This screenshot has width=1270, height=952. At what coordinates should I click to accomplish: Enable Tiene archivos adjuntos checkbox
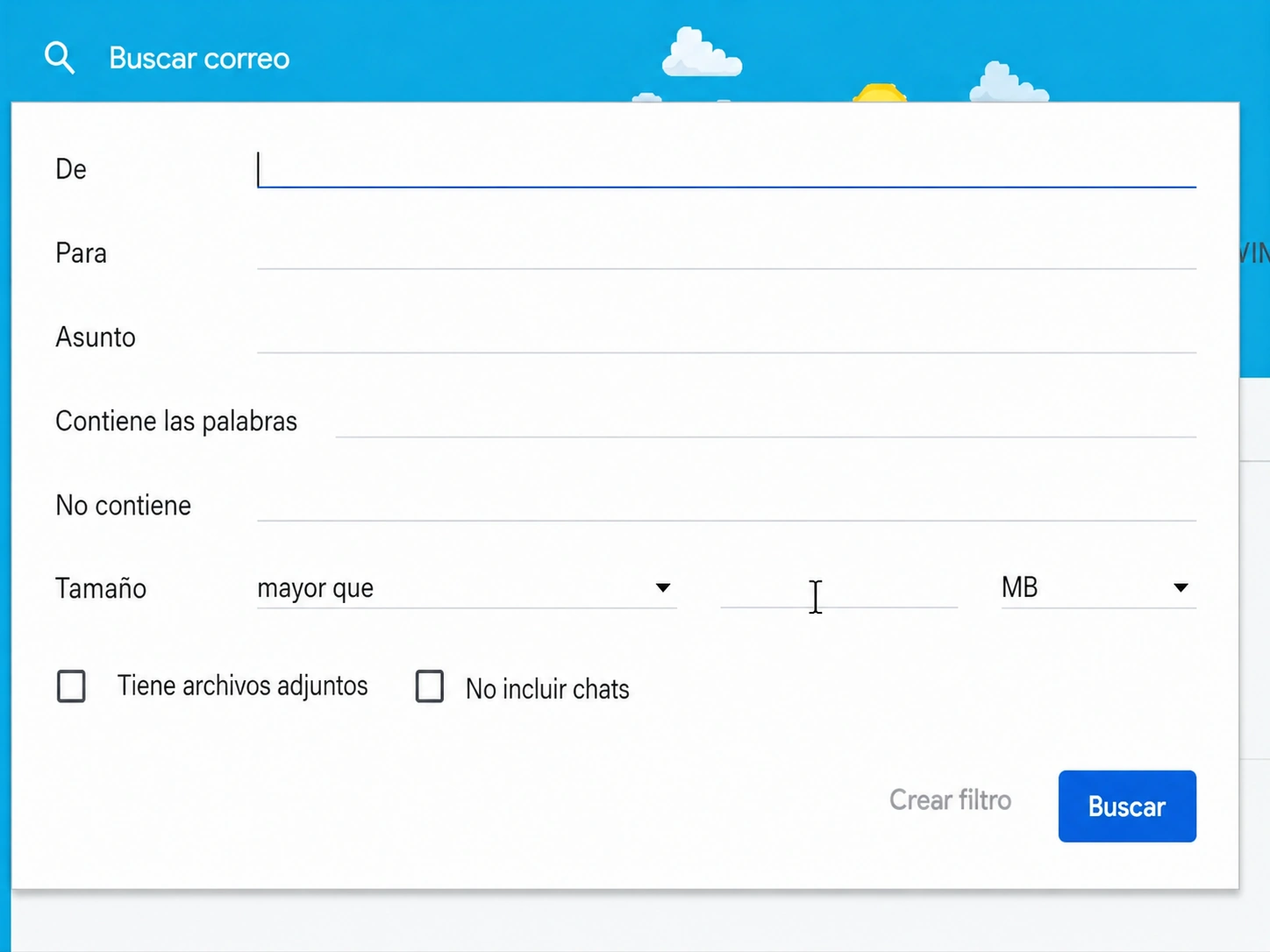tap(71, 686)
